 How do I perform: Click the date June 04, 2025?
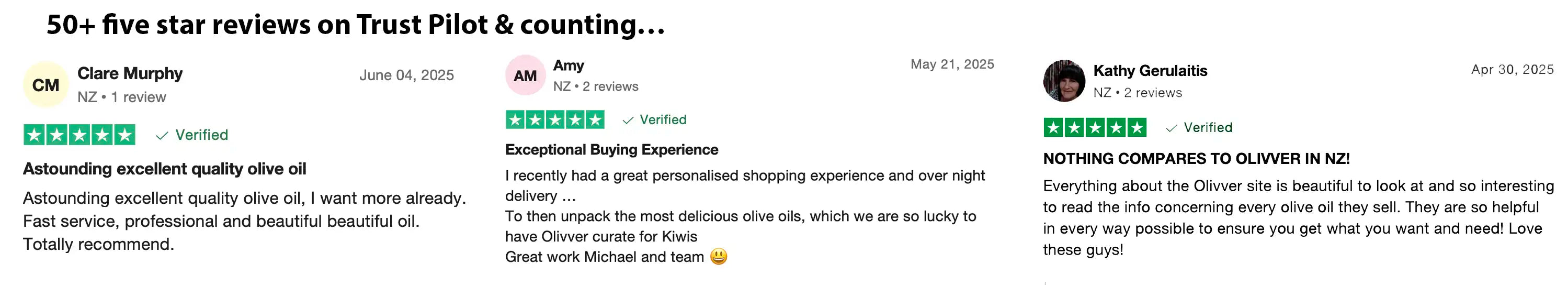tap(406, 75)
